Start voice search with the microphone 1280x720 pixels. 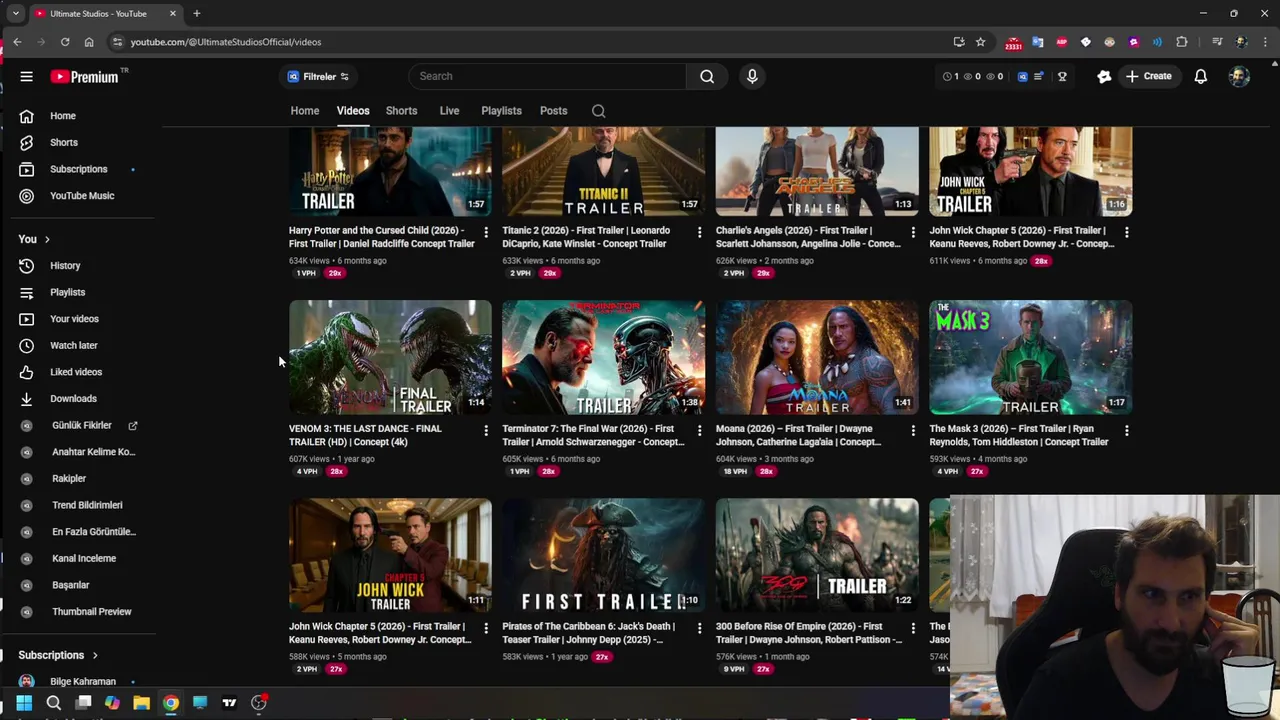point(752,76)
